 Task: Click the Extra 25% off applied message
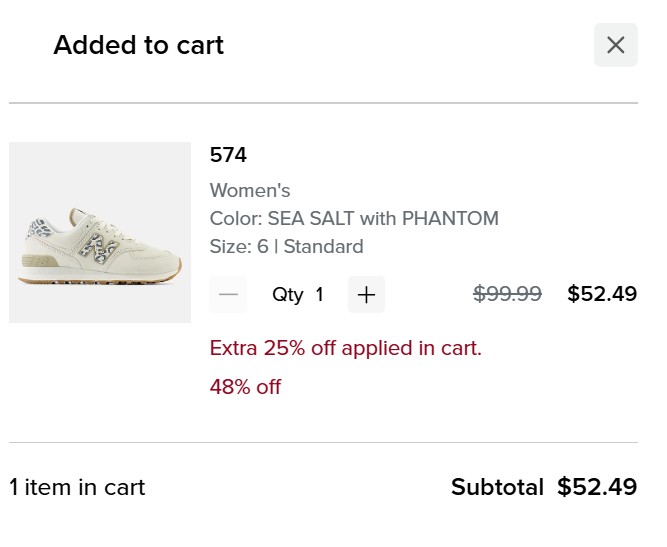click(345, 348)
